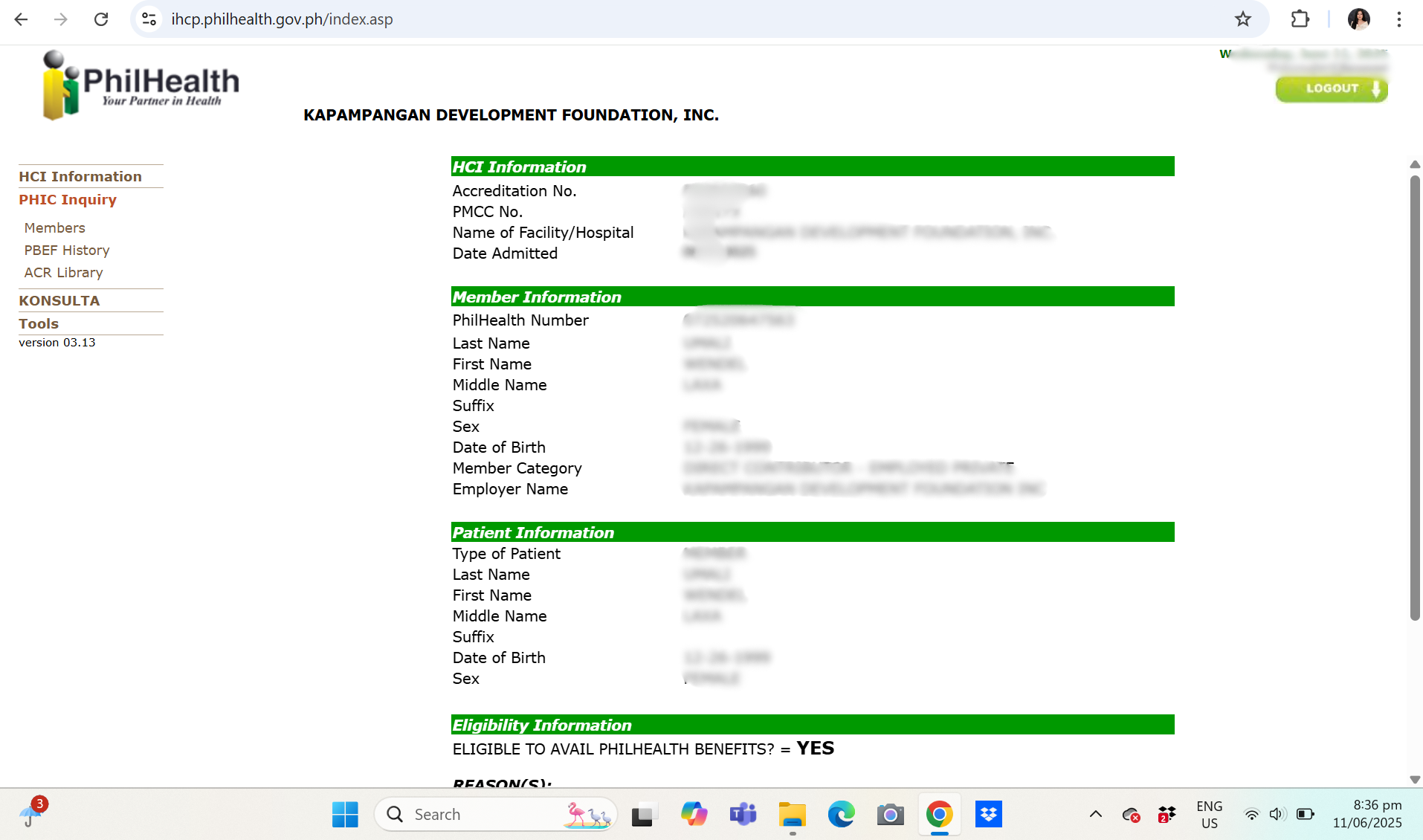The width and height of the screenshot is (1423, 840).
Task: Click the Patient Information section header
Action: coord(813,532)
